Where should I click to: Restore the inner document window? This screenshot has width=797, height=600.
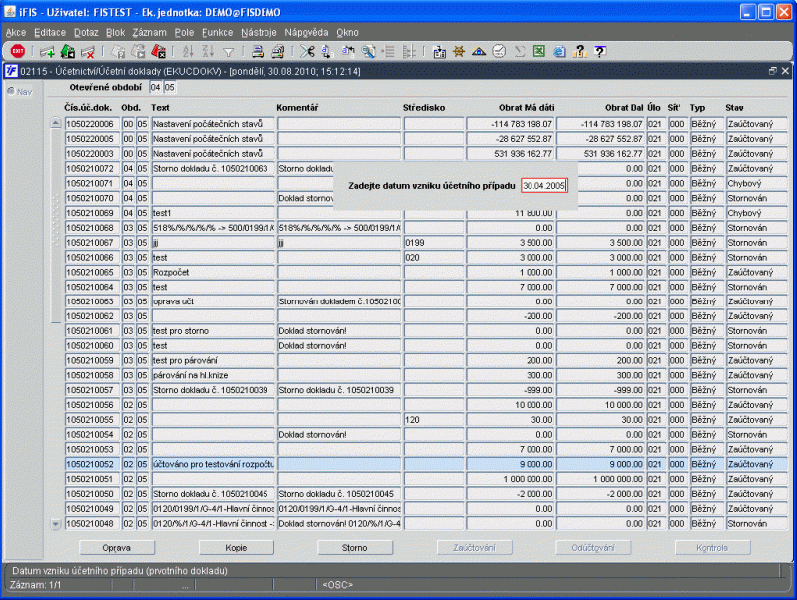pyautogui.click(x=773, y=71)
